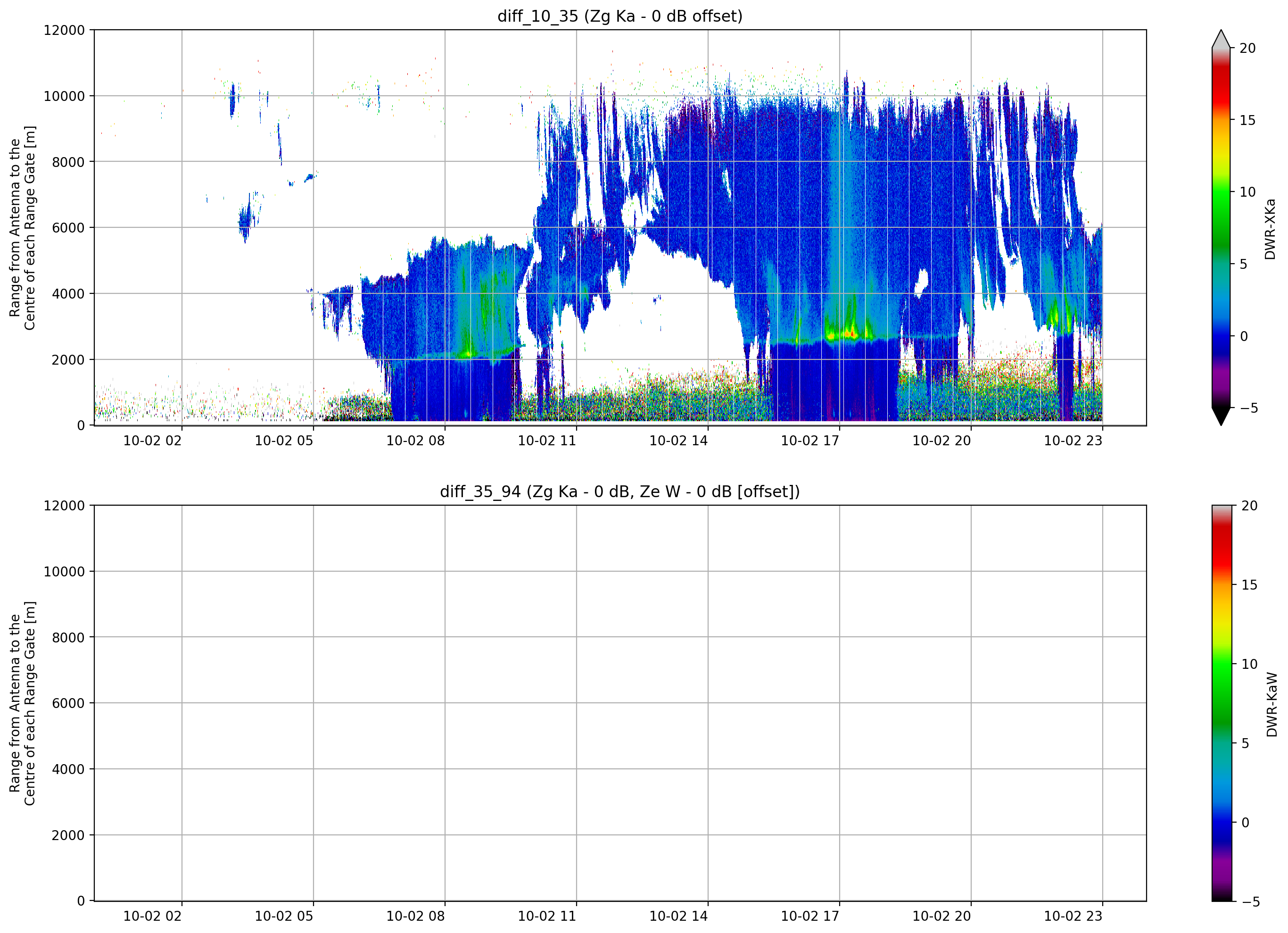The image size is (1288, 933).
Task: Click the -5 tick on the DWR-KaW colorbar
Action: [x=1250, y=901]
